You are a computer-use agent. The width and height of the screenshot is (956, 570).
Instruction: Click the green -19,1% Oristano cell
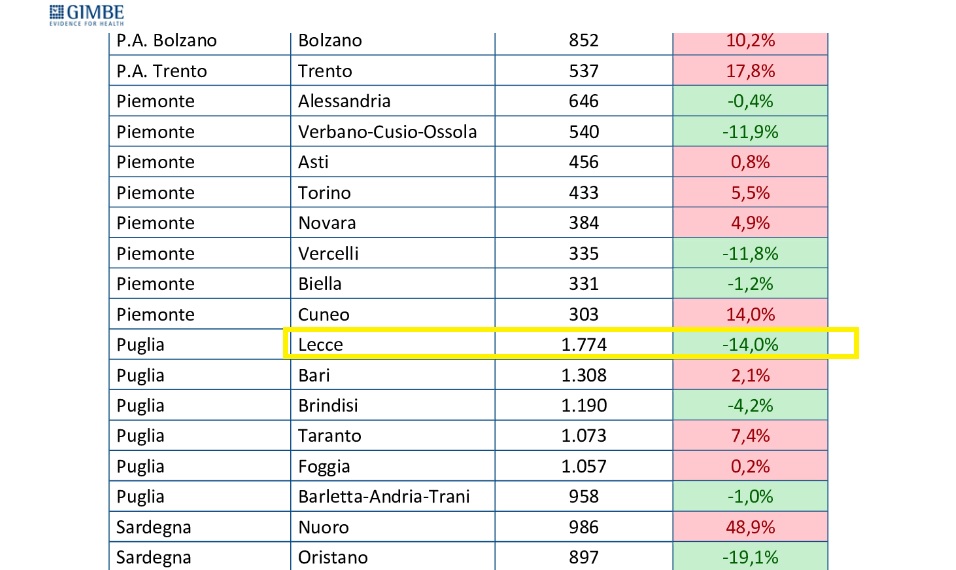[x=750, y=557]
